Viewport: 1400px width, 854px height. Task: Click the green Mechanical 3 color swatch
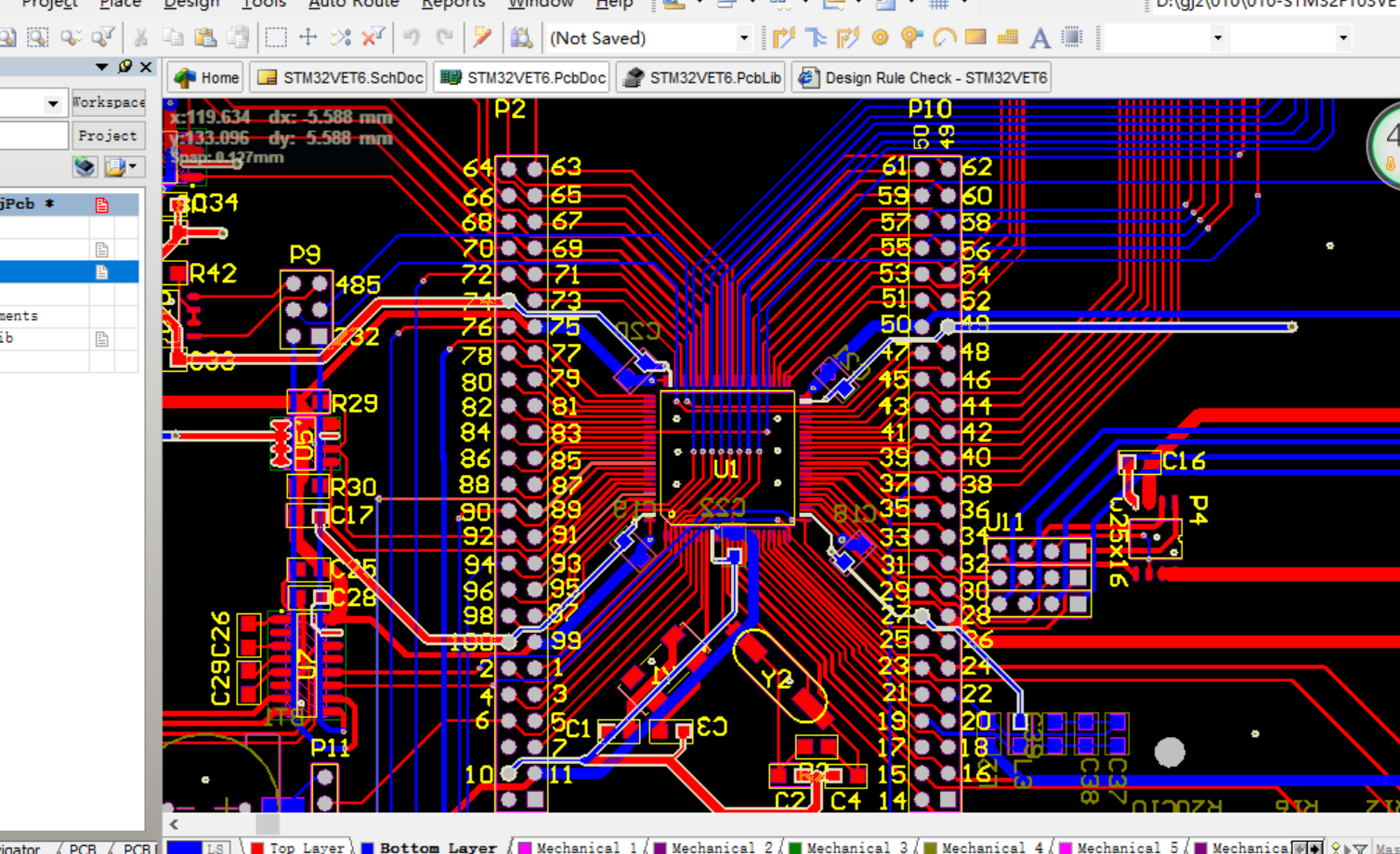[794, 847]
